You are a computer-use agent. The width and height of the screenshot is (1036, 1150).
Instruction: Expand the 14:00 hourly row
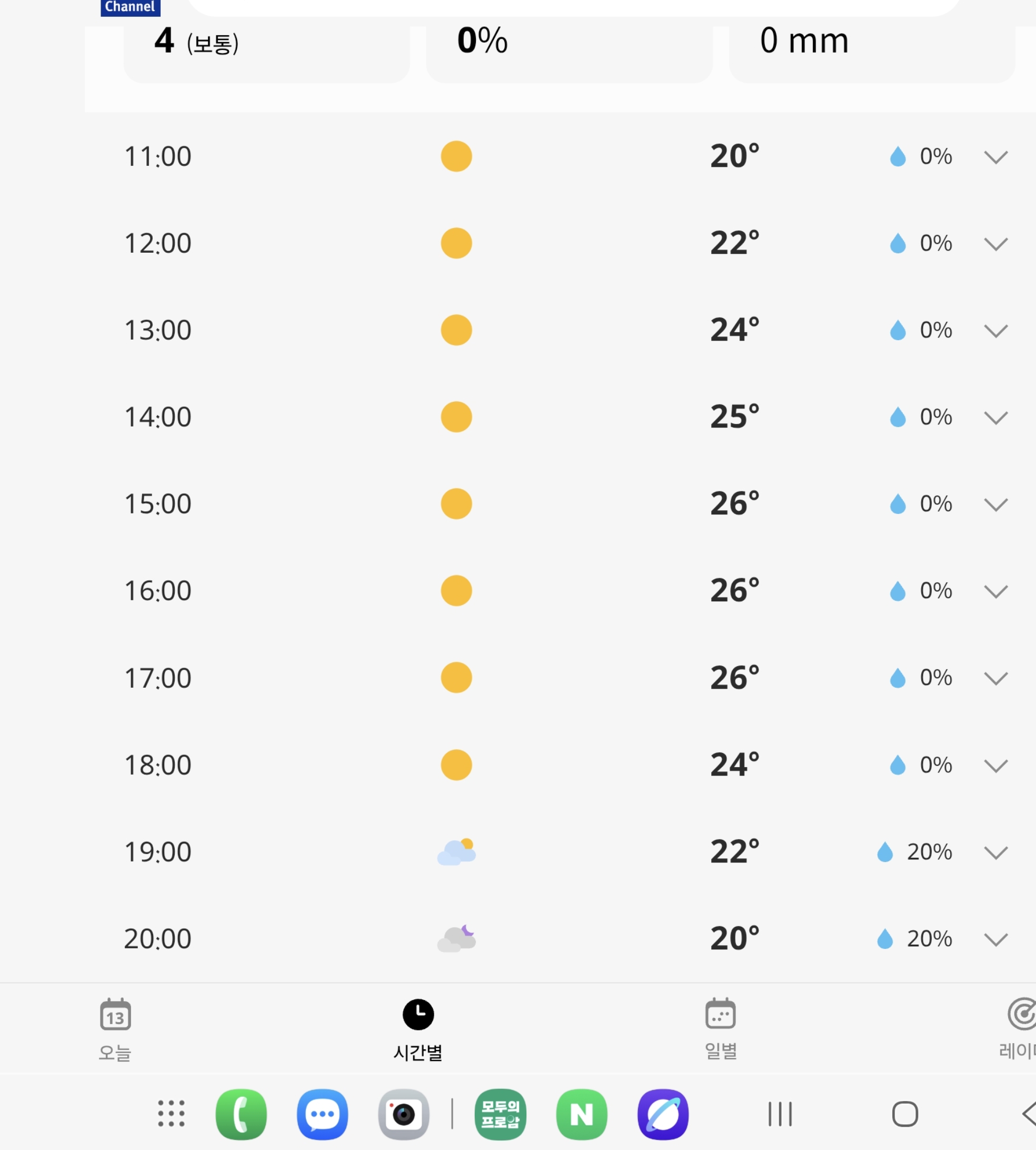tap(995, 418)
